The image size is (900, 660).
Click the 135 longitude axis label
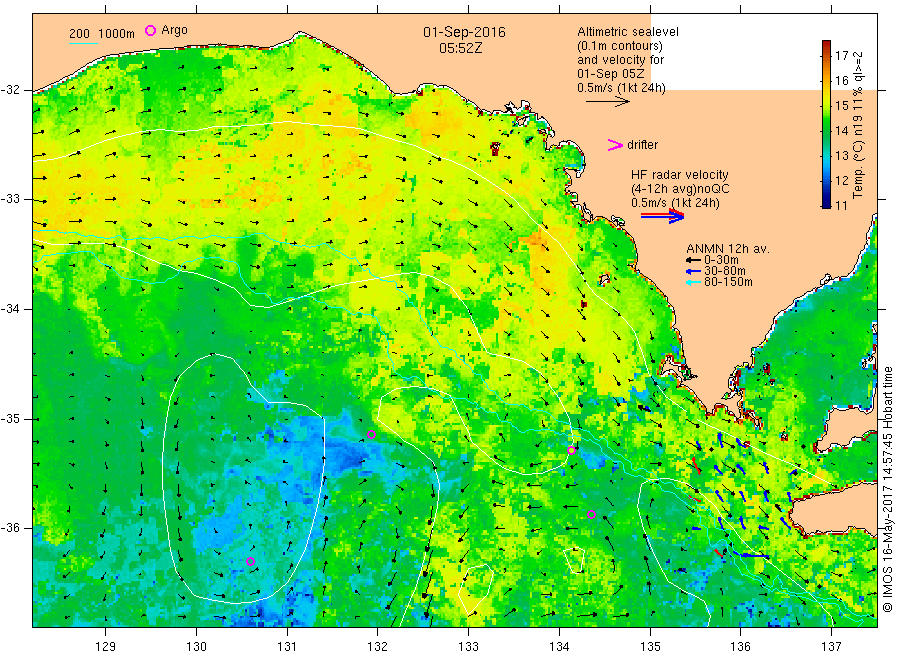coord(650,647)
